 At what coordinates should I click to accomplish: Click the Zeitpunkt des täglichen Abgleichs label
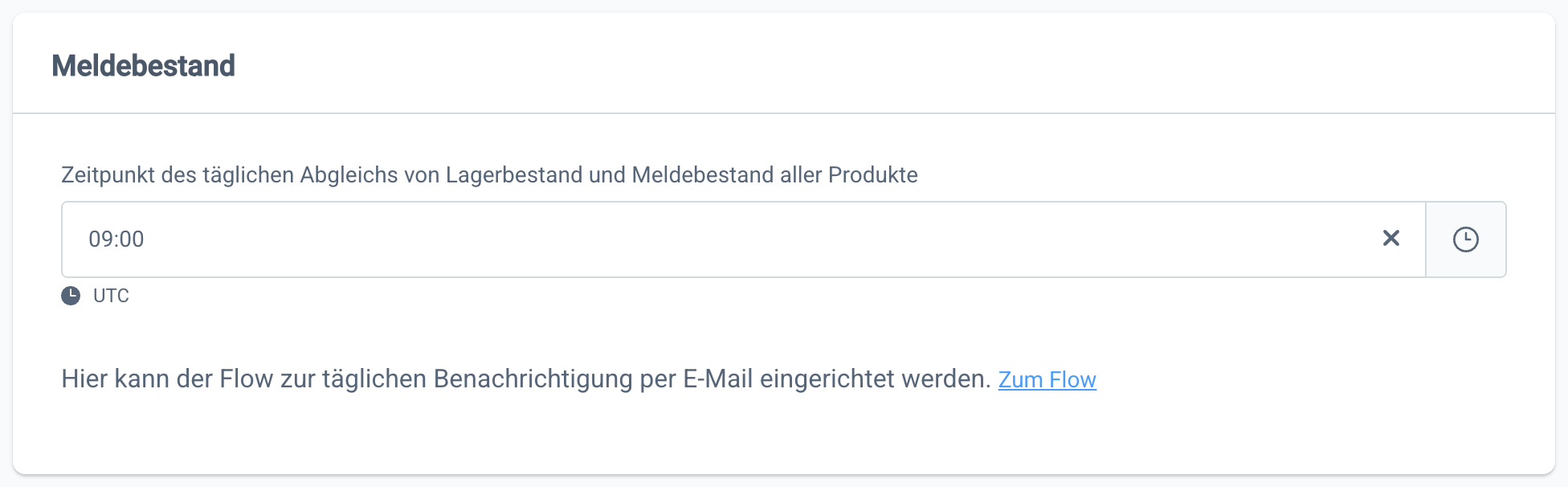[488, 175]
